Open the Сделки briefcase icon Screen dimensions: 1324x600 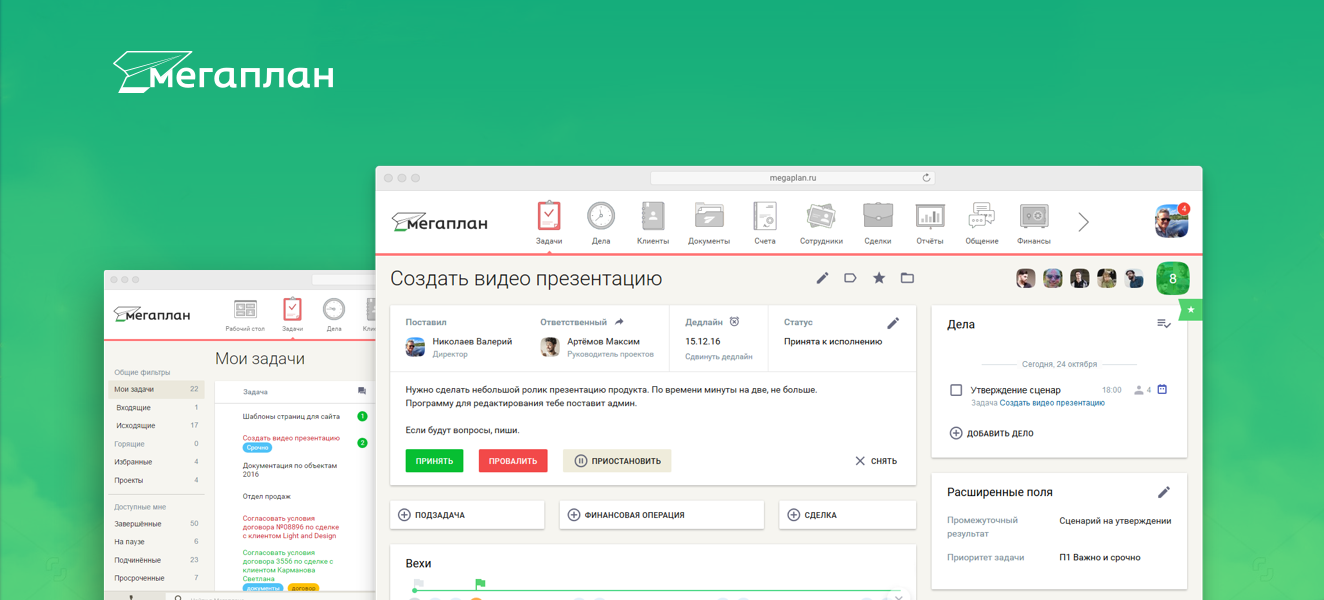[878, 223]
